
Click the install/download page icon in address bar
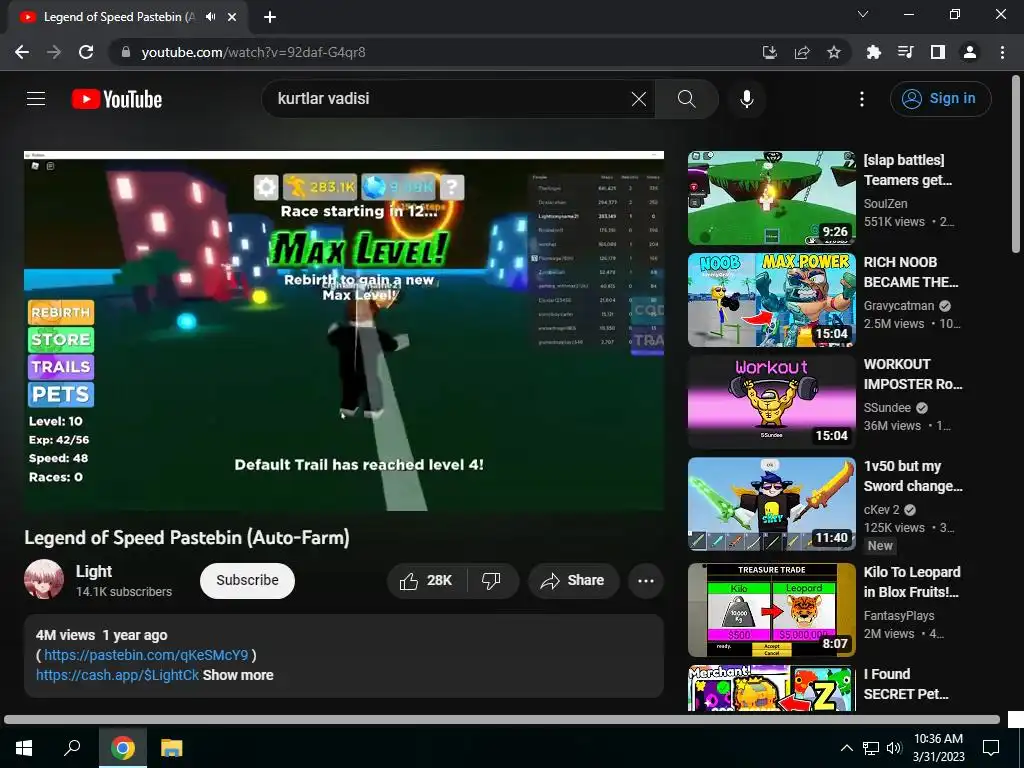tap(770, 52)
